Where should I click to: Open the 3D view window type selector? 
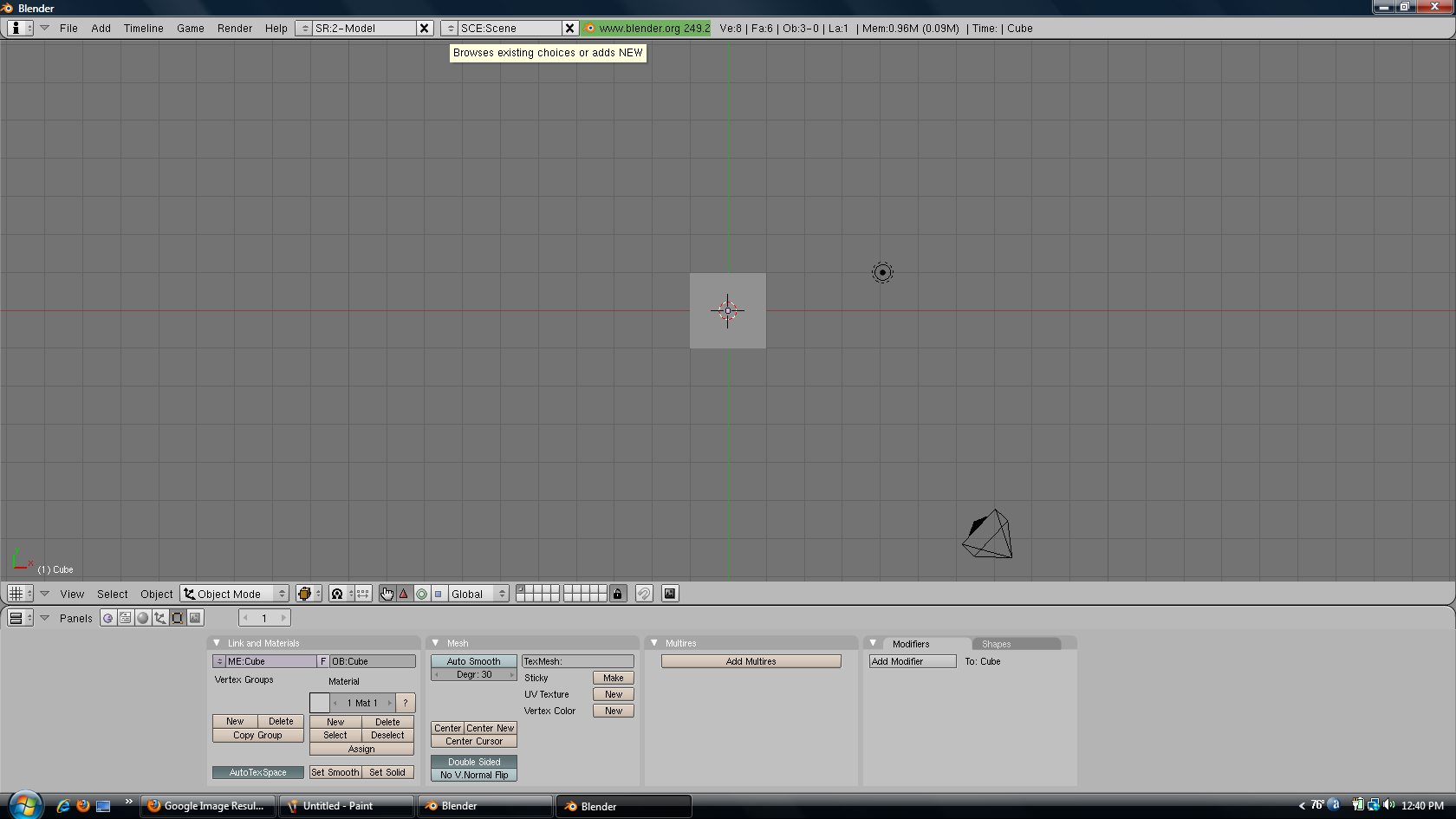[x=20, y=594]
